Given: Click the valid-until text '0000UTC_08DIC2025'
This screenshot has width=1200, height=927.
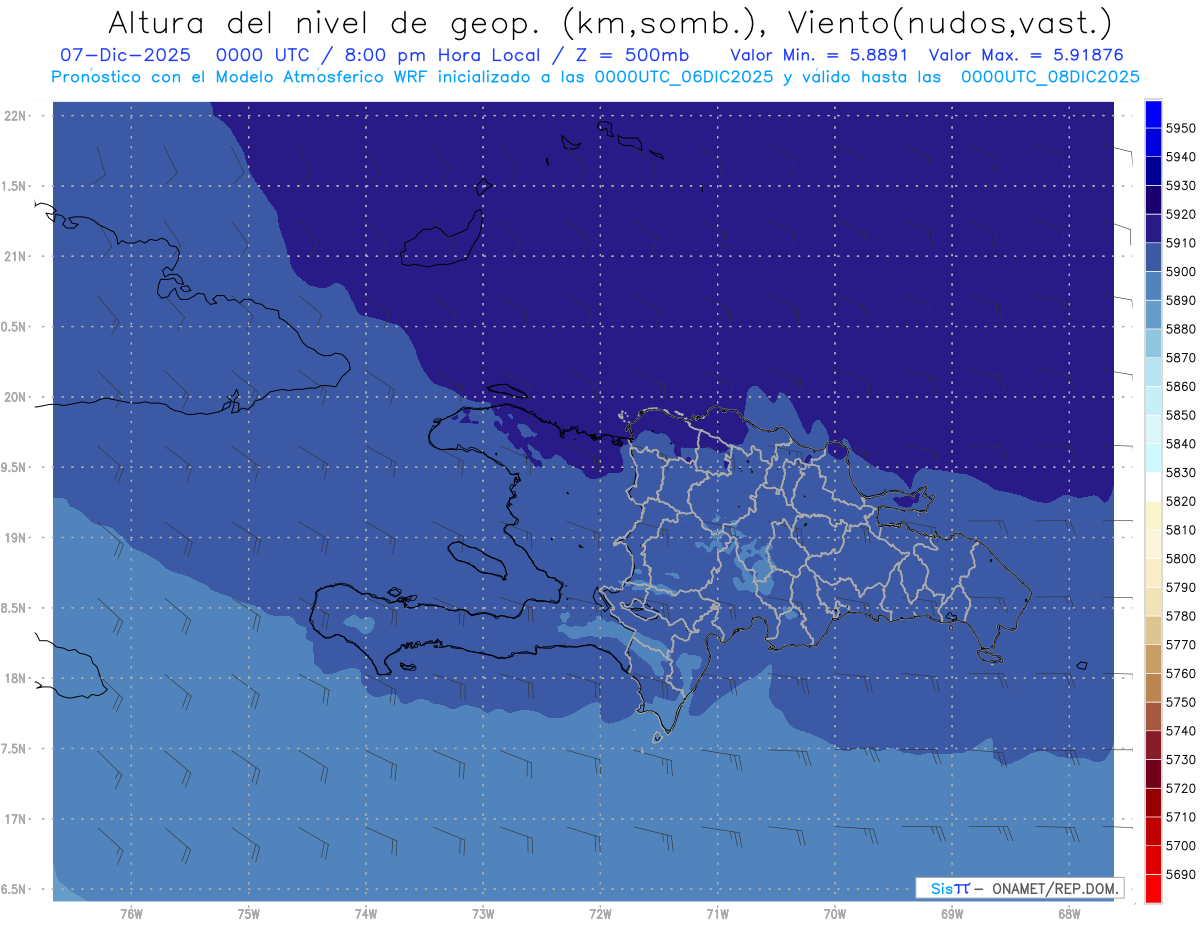Looking at the screenshot, I should pos(1050,77).
